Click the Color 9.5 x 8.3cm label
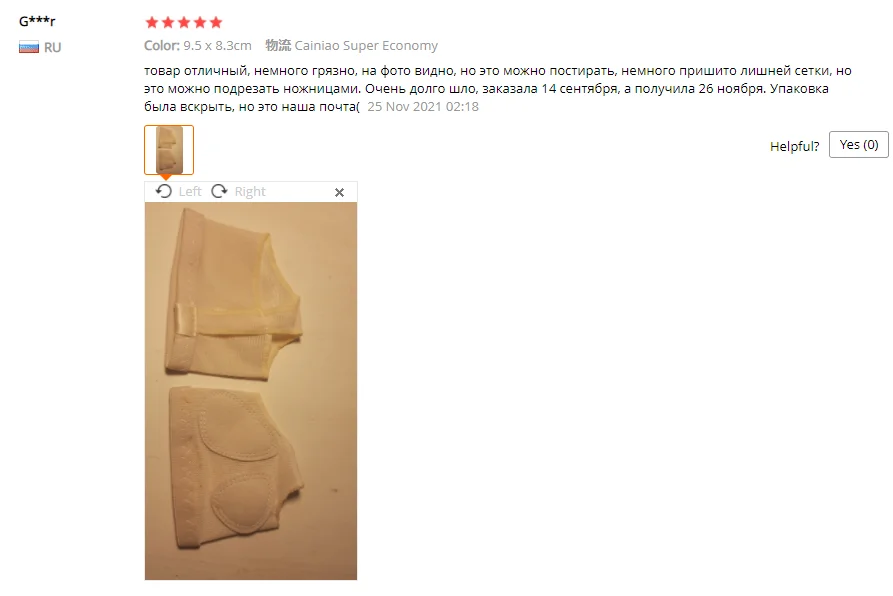The width and height of the screenshot is (893, 596). (198, 46)
